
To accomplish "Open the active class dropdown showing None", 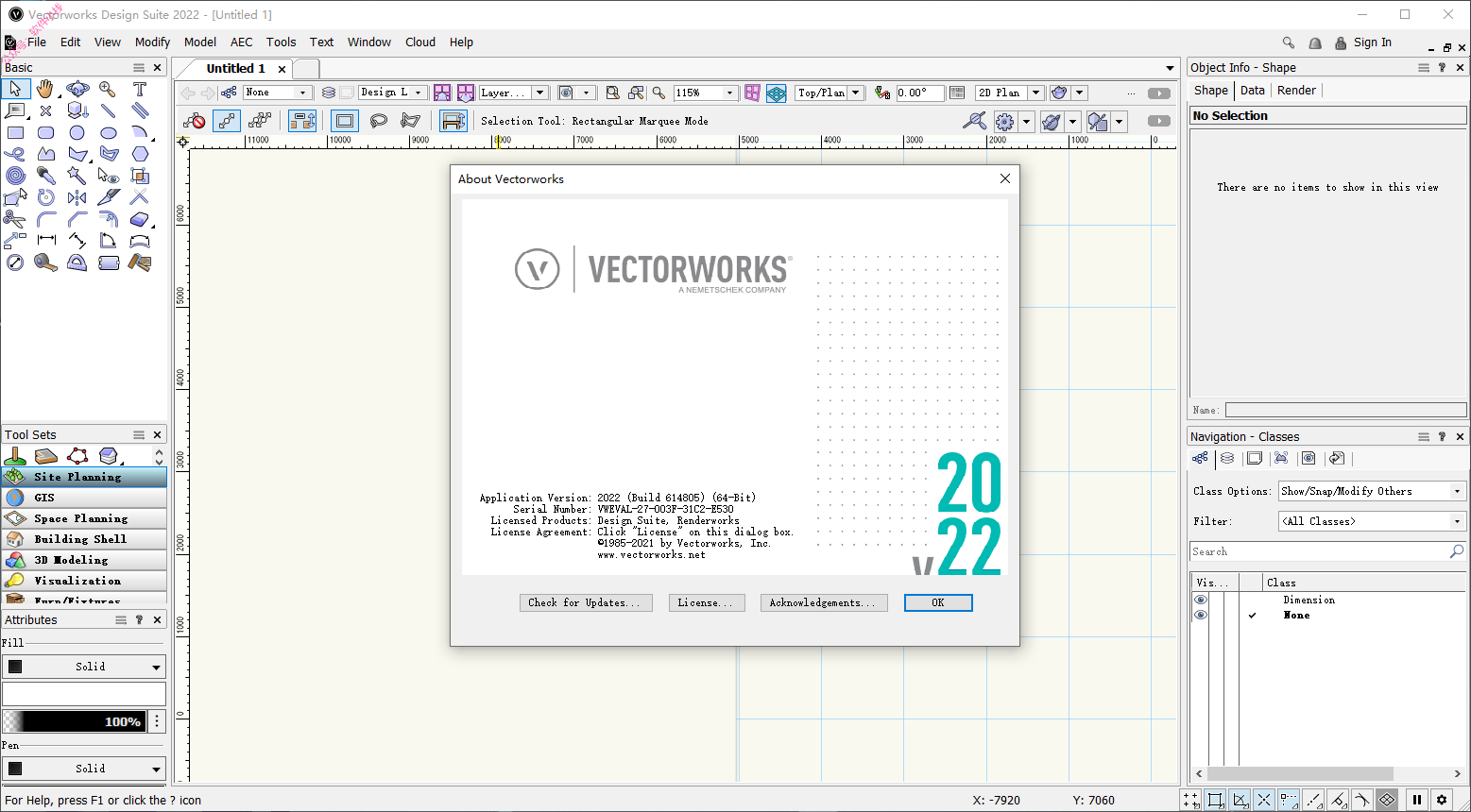I will click(x=278, y=93).
